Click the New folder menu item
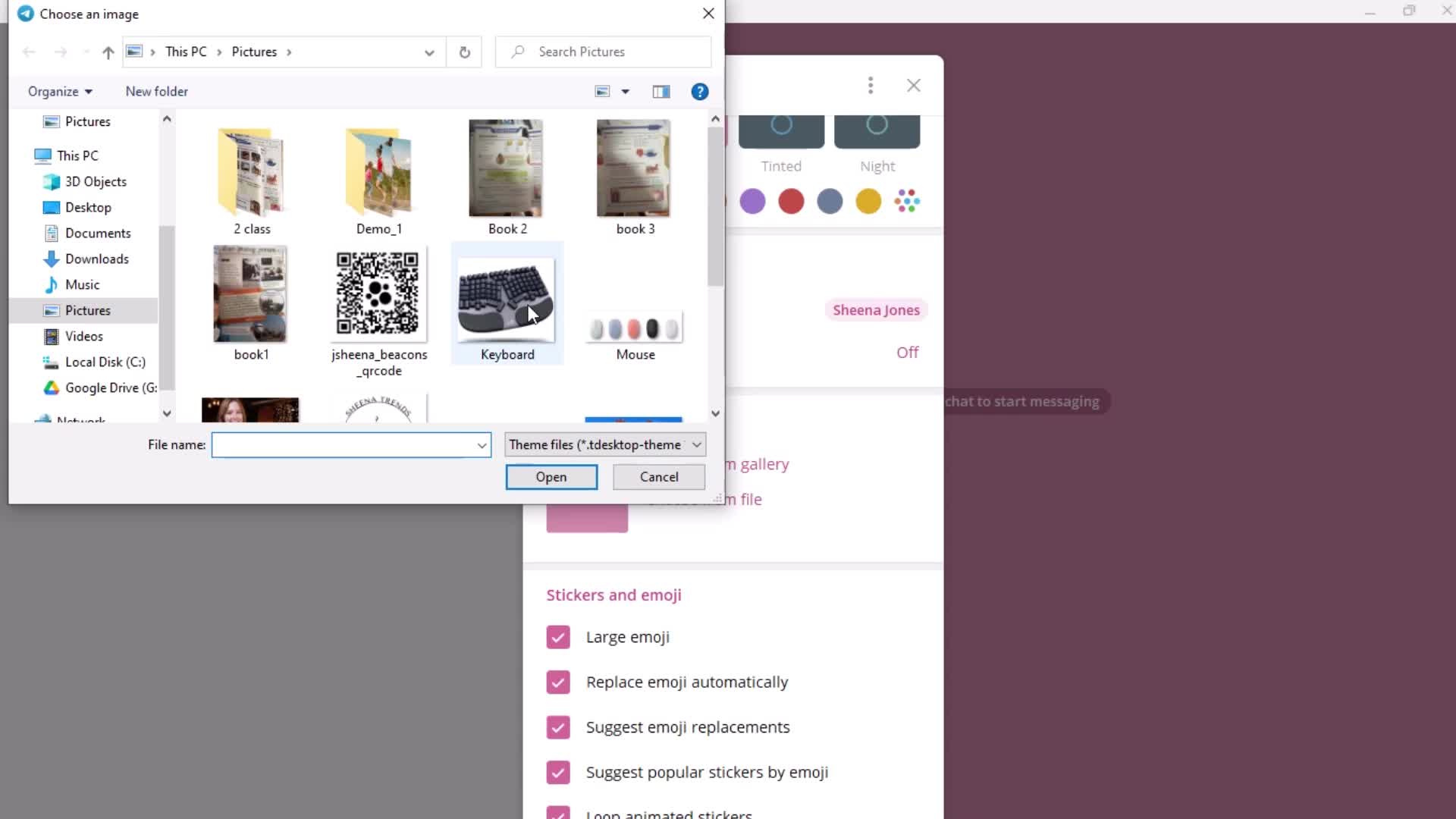The height and width of the screenshot is (819, 1456). click(x=156, y=91)
